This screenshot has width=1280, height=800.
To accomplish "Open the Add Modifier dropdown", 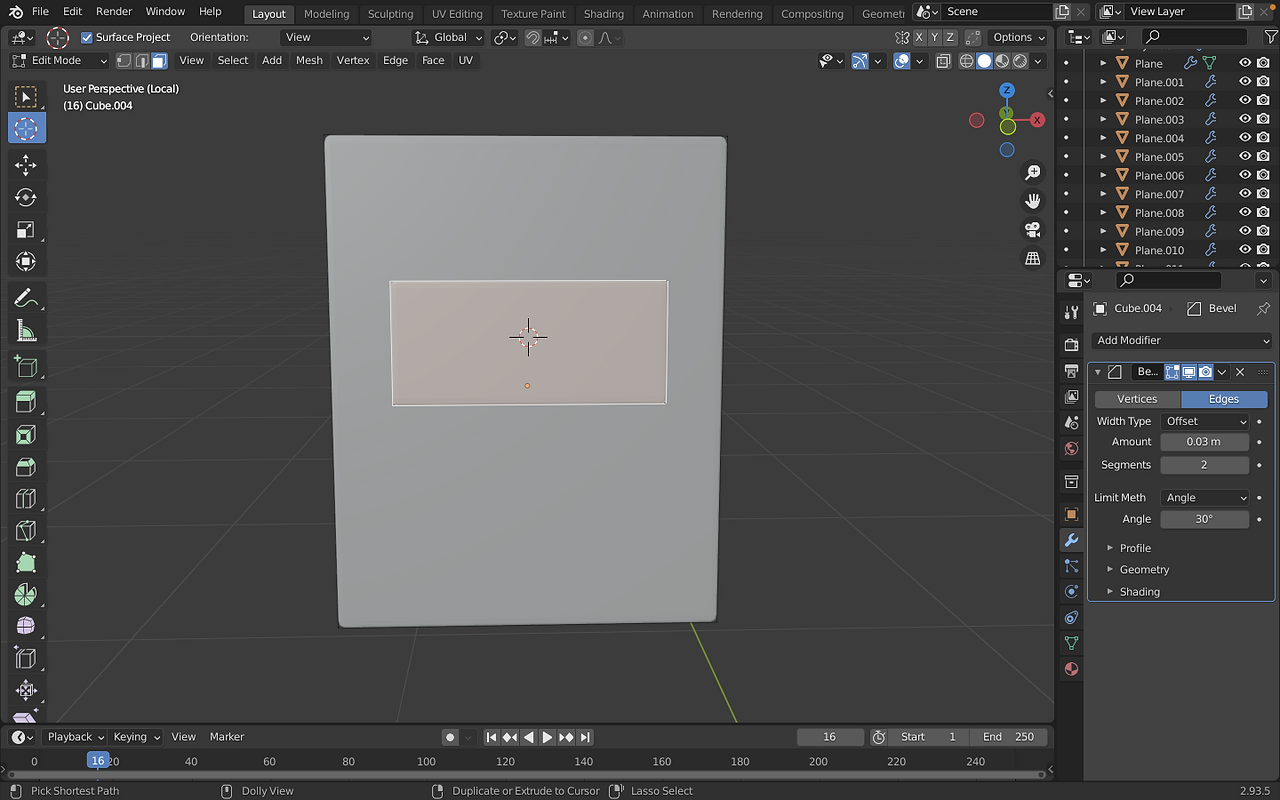I will click(1182, 340).
